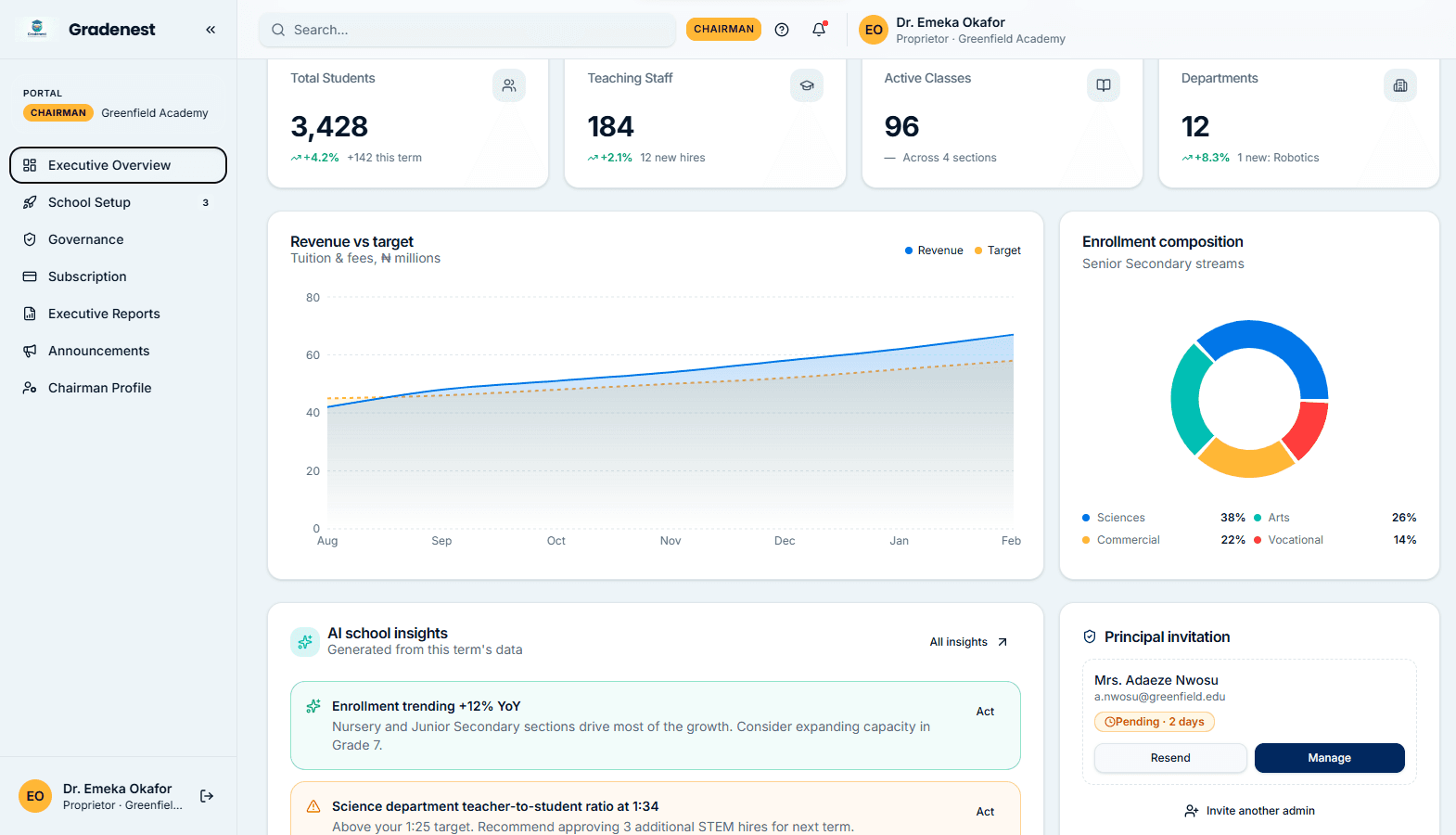Screen dimensions: 1456x835
Task: Click the a.nwosu@greenfield.edu email
Action: pos(1159,697)
